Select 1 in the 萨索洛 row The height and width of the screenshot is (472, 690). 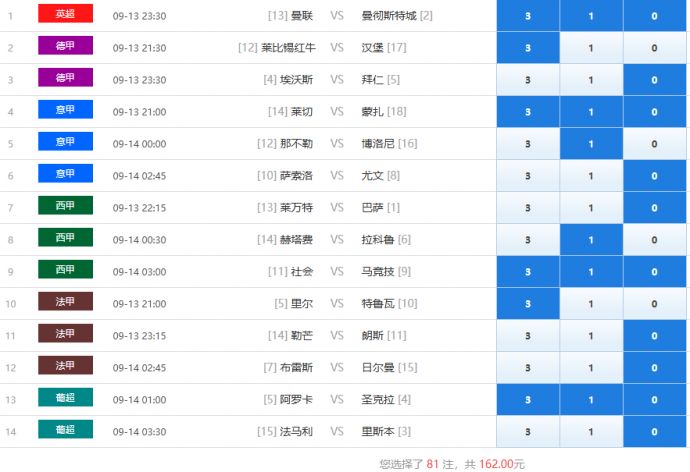[x=591, y=176]
